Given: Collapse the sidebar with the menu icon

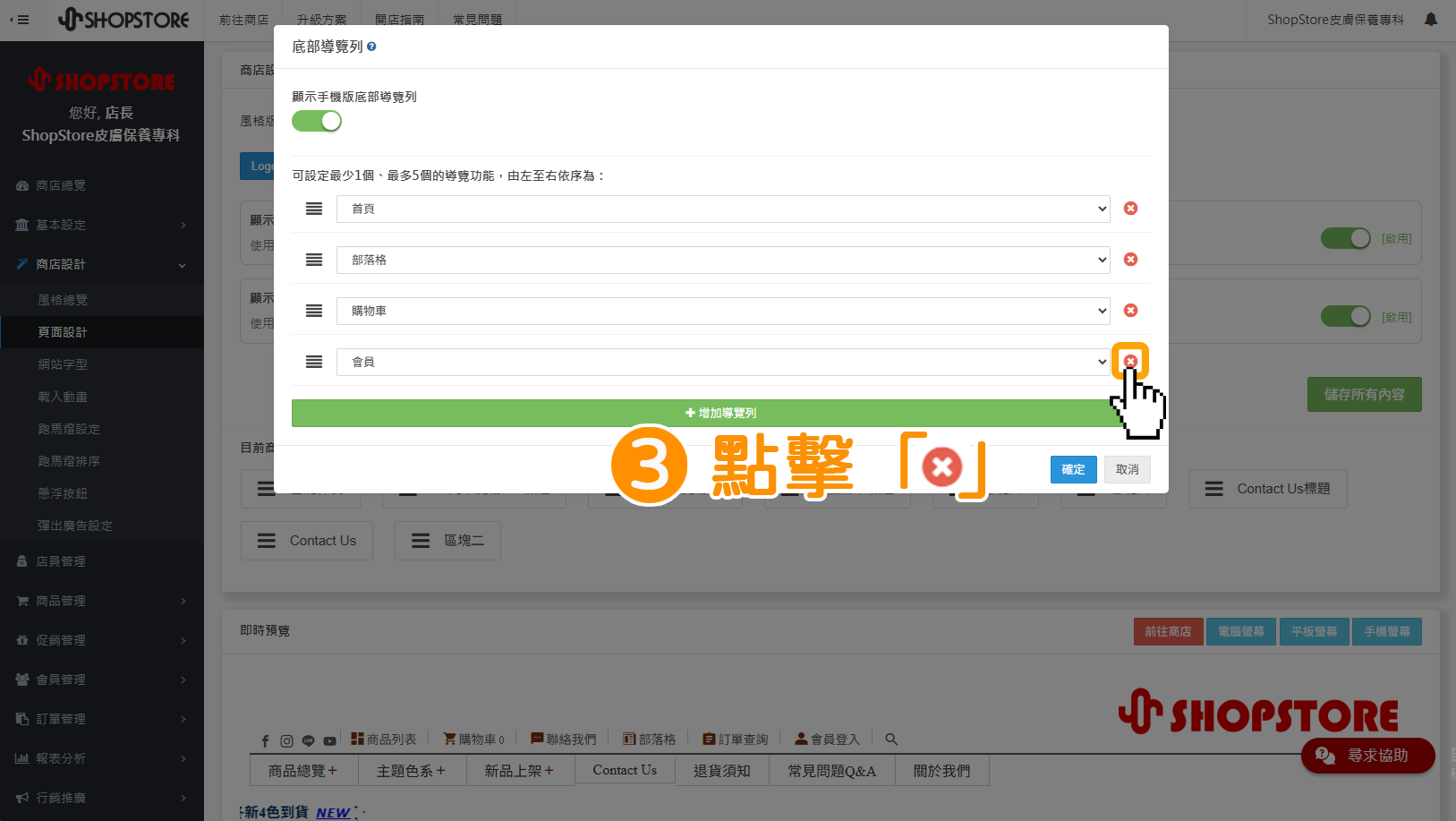Looking at the screenshot, I should pyautogui.click(x=20, y=20).
